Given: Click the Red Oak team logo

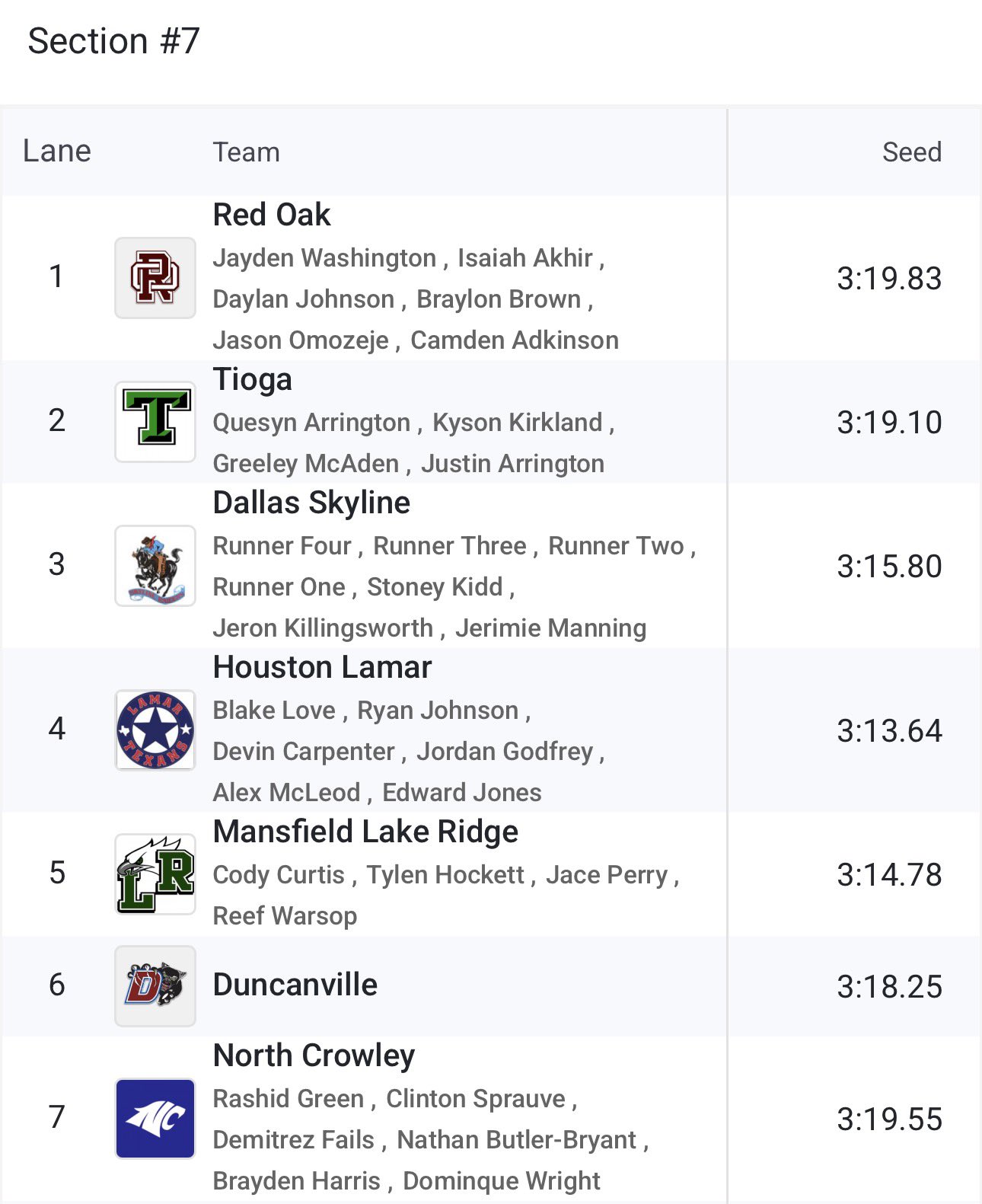Looking at the screenshot, I should (155, 278).
